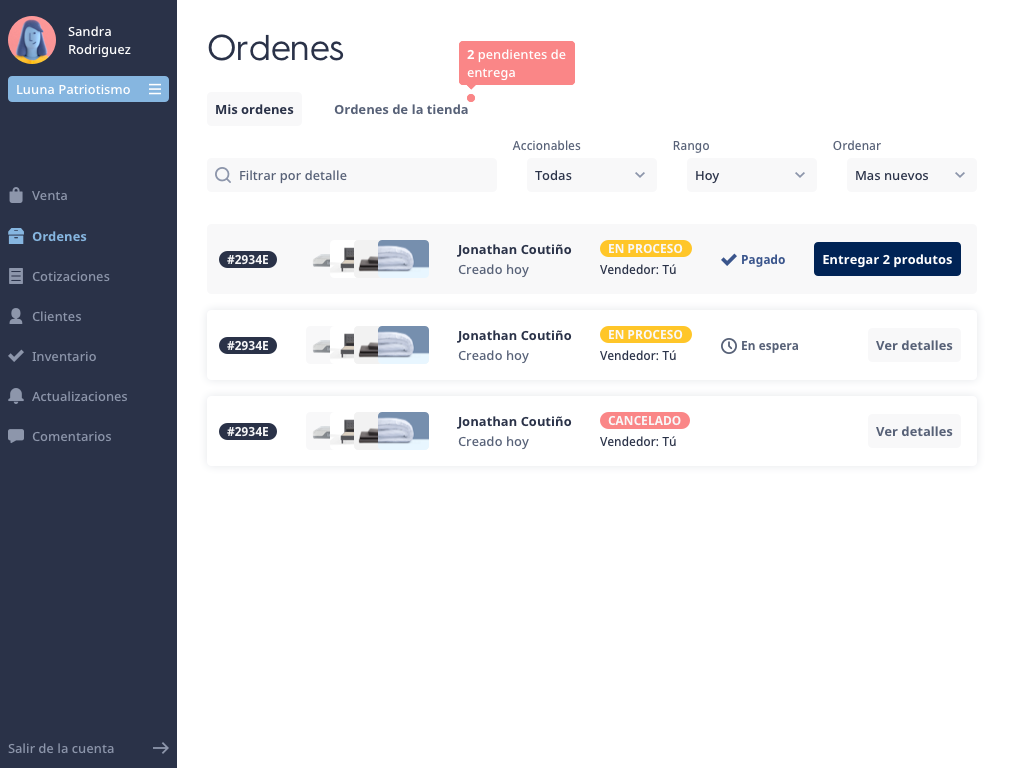
Task: Click the Comentarios chat bubble icon
Action: 16,436
